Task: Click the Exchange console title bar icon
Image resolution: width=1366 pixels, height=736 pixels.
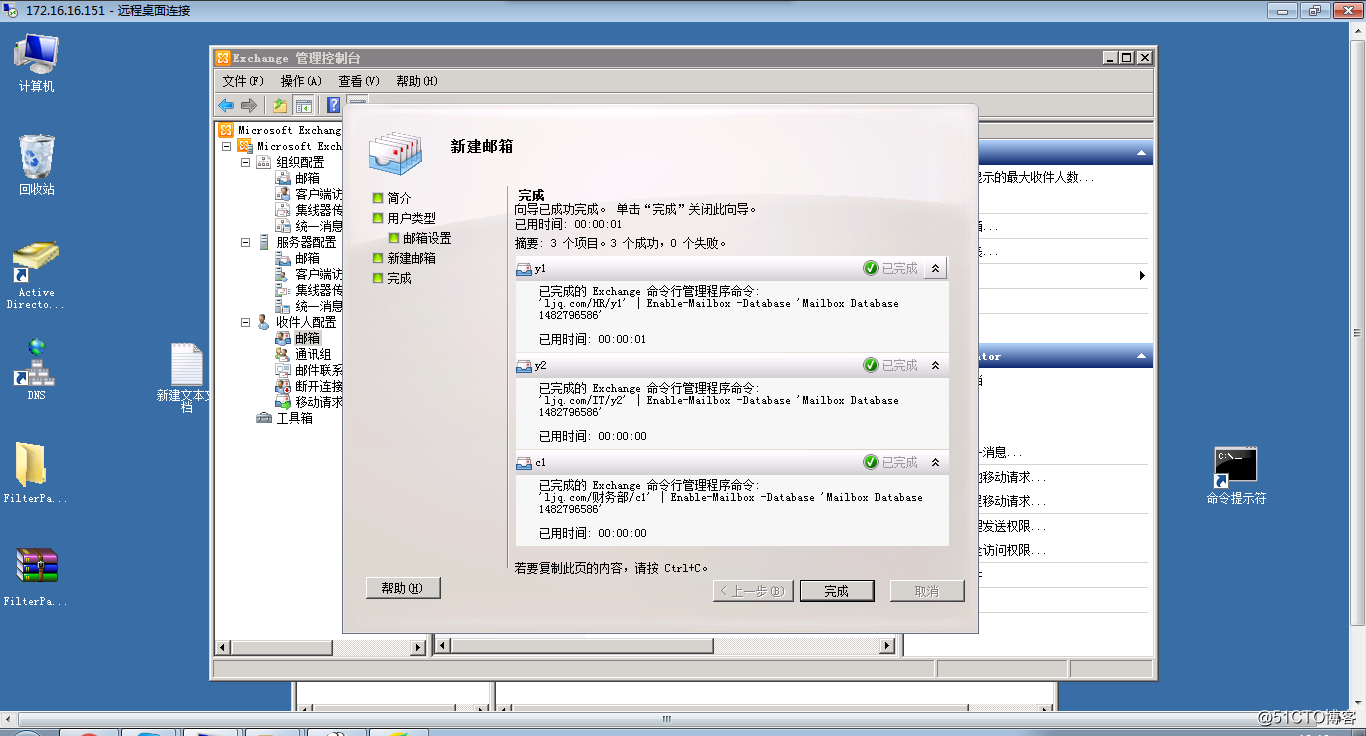Action: click(x=224, y=58)
